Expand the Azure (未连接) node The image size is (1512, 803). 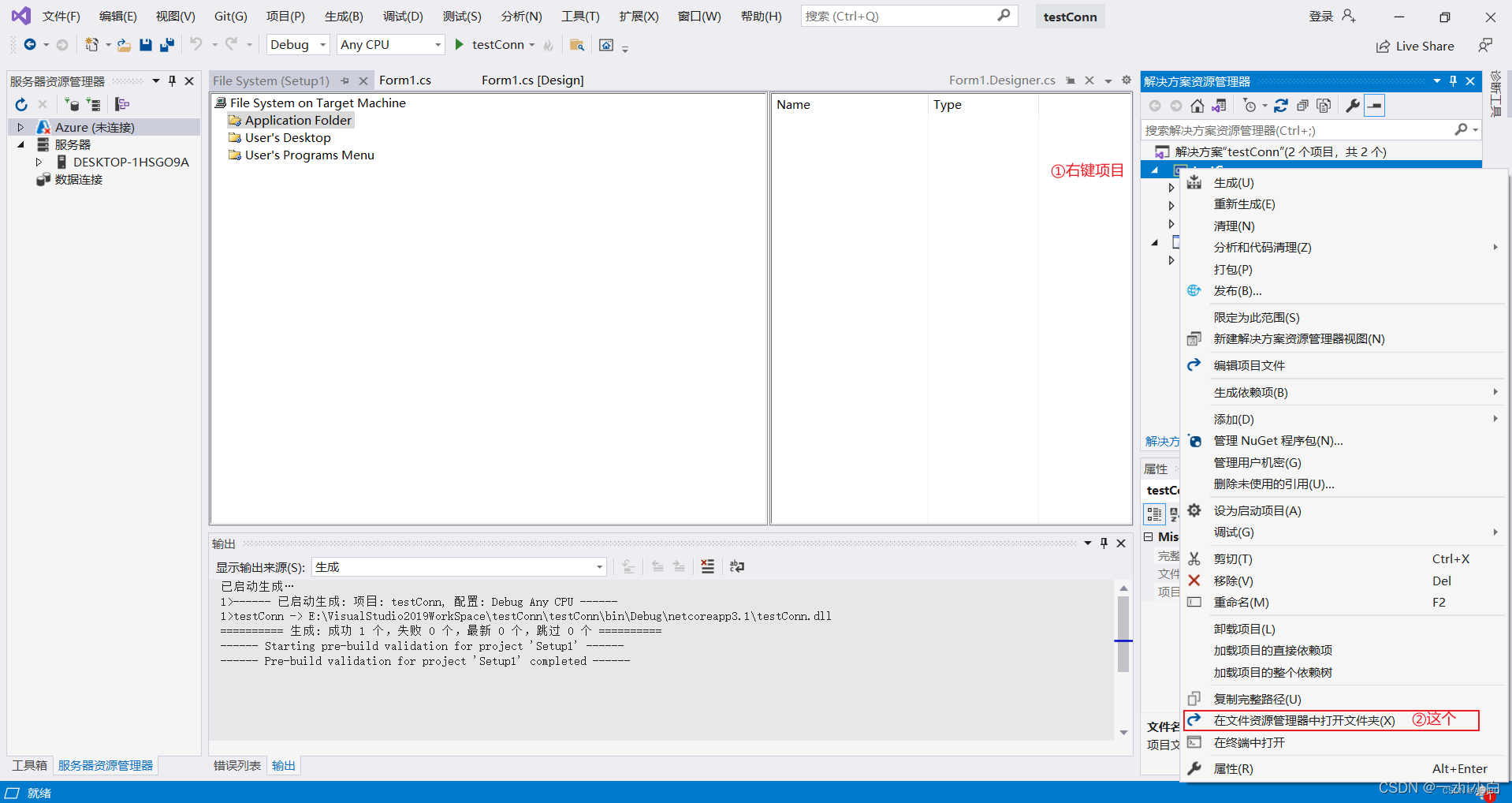[x=20, y=126]
